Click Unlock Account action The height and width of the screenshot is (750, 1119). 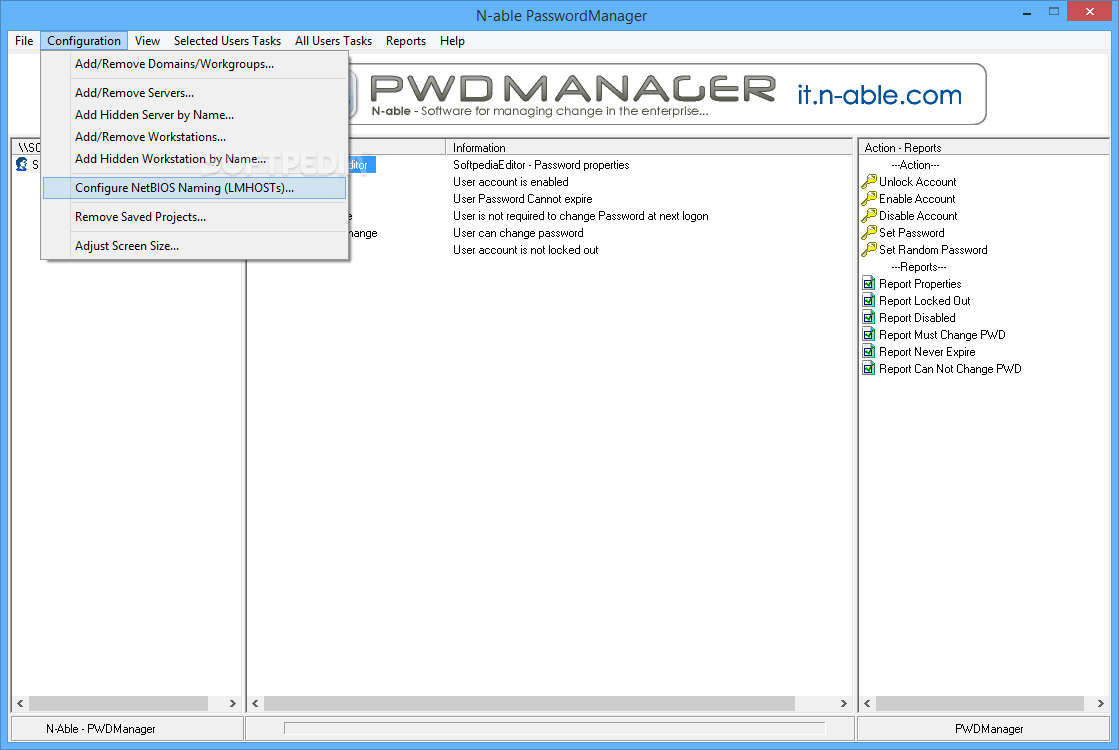click(917, 182)
